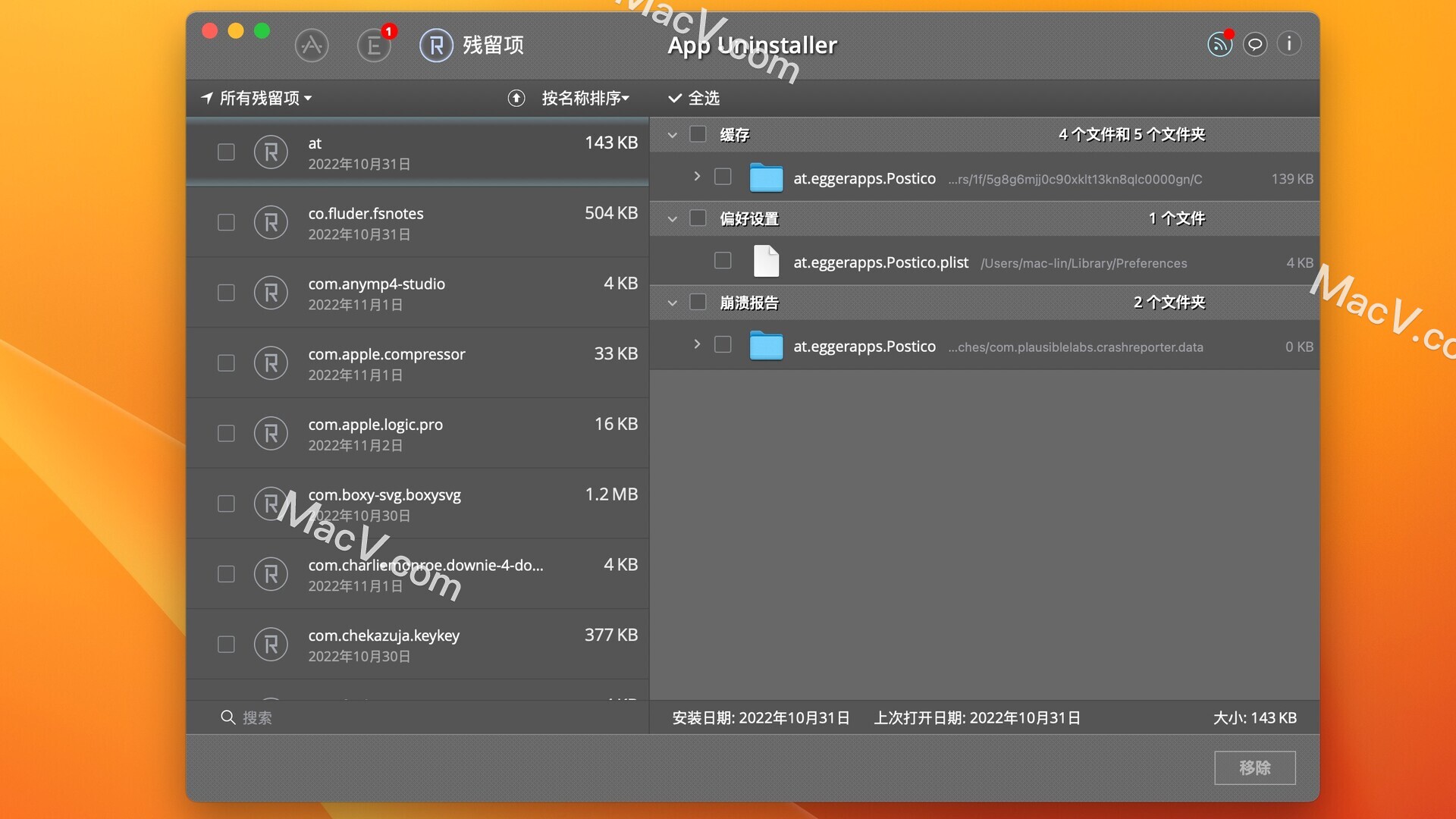This screenshot has height=819, width=1456.
Task: Click the R icon of com.boxy-svg.boxysvg
Action: (x=271, y=504)
